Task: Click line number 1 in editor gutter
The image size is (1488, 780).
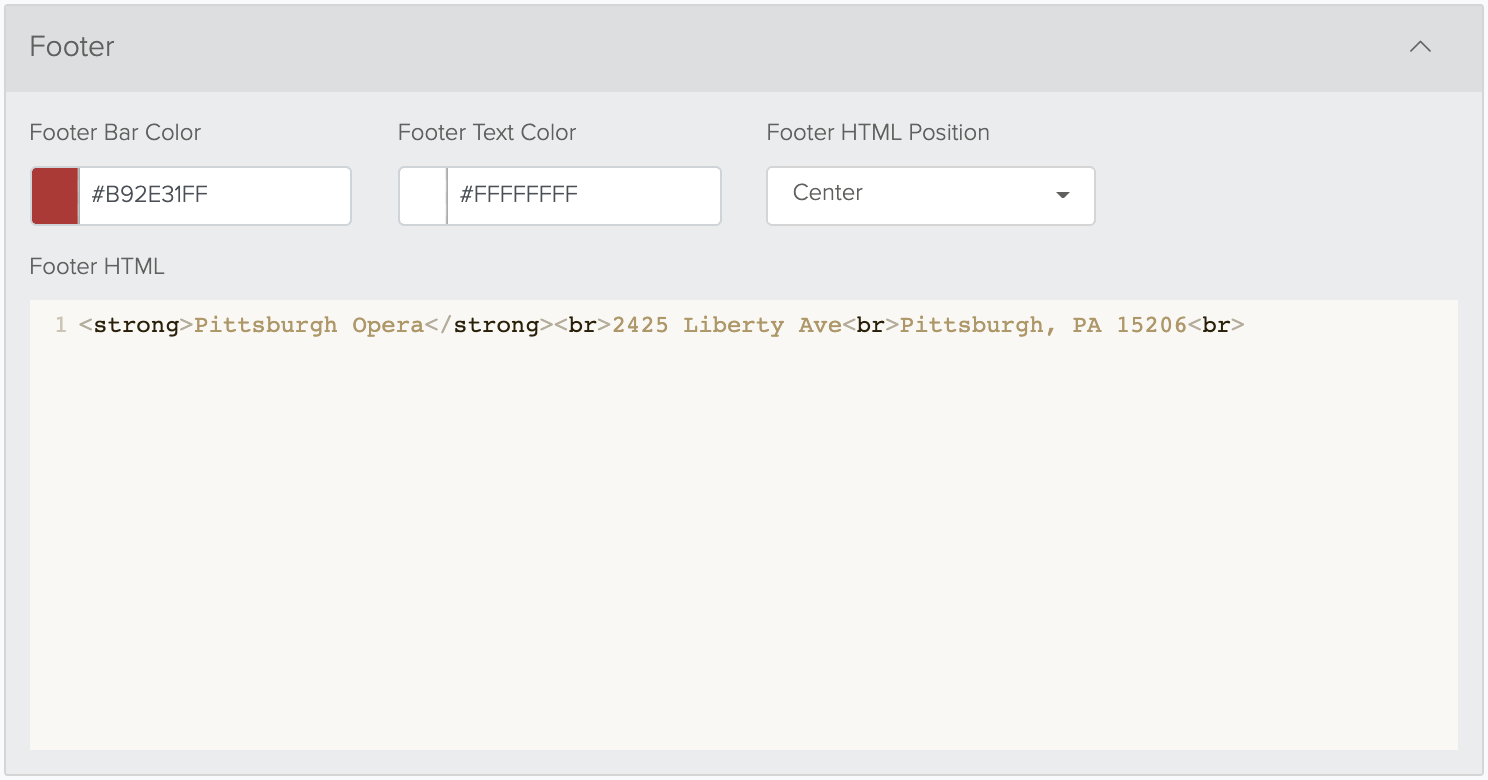Action: tap(60, 326)
